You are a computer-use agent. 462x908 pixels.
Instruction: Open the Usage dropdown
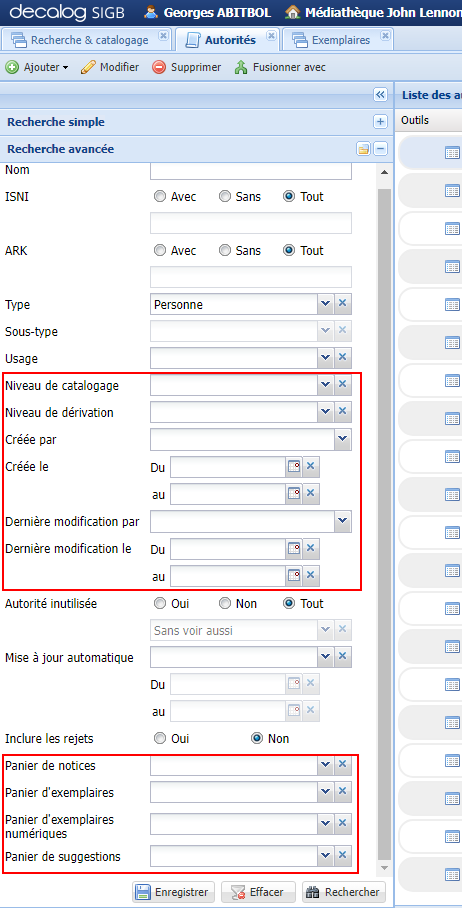tap(325, 357)
